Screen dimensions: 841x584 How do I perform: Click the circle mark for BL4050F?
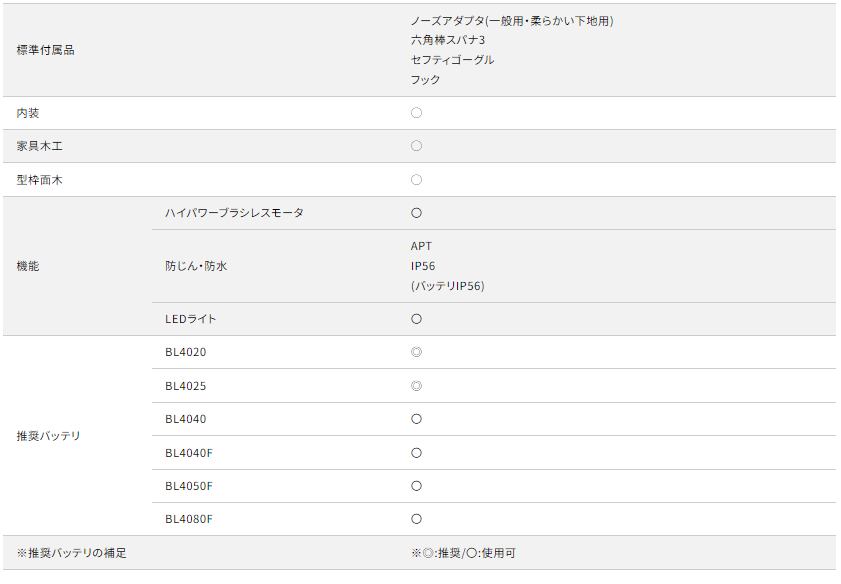pos(416,486)
